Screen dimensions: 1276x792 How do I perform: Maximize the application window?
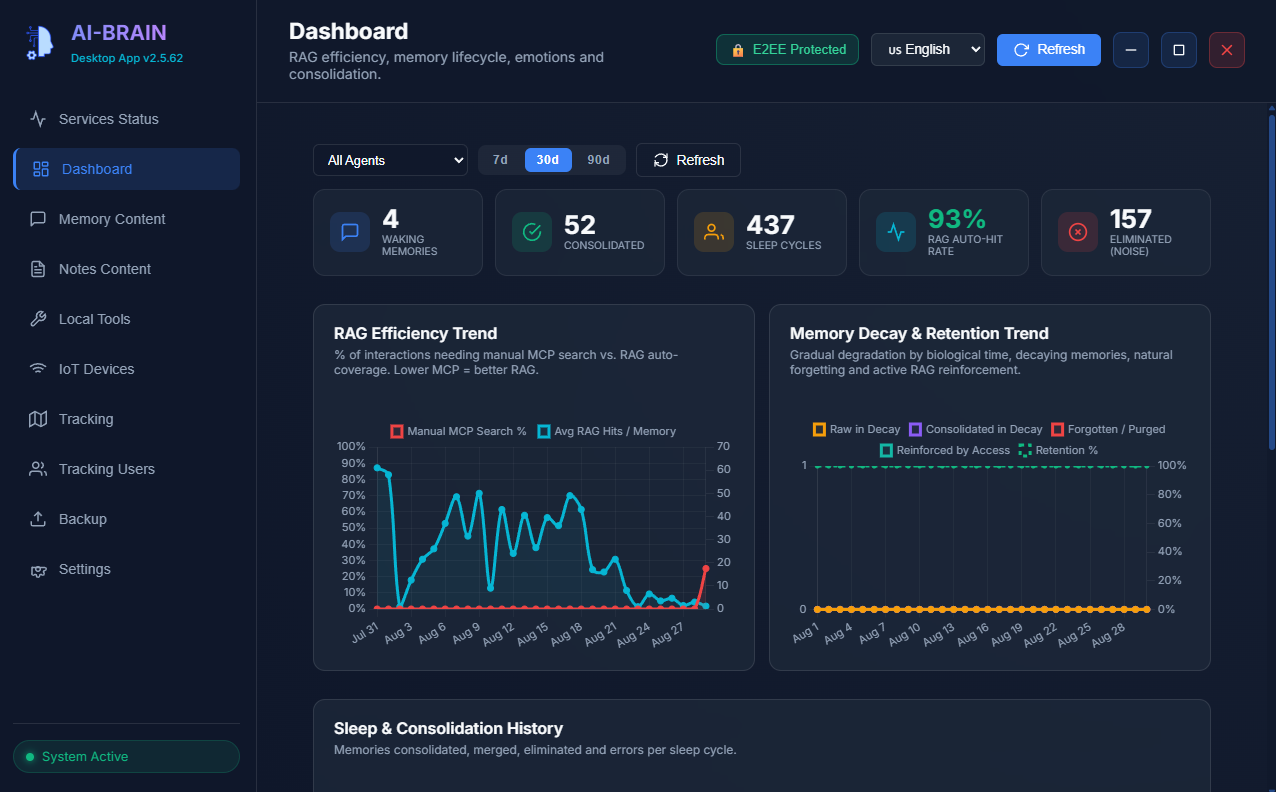pos(1179,50)
